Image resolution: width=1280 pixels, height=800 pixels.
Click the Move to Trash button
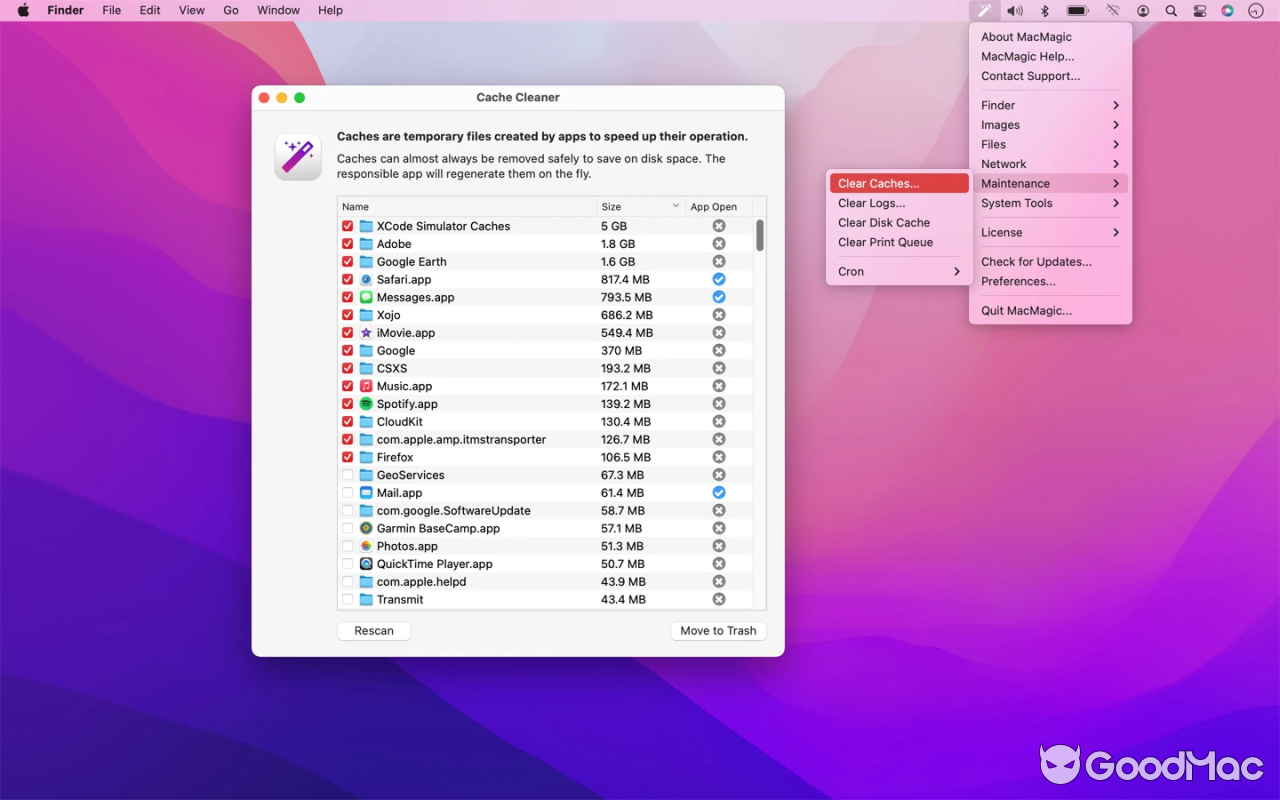[x=718, y=630]
